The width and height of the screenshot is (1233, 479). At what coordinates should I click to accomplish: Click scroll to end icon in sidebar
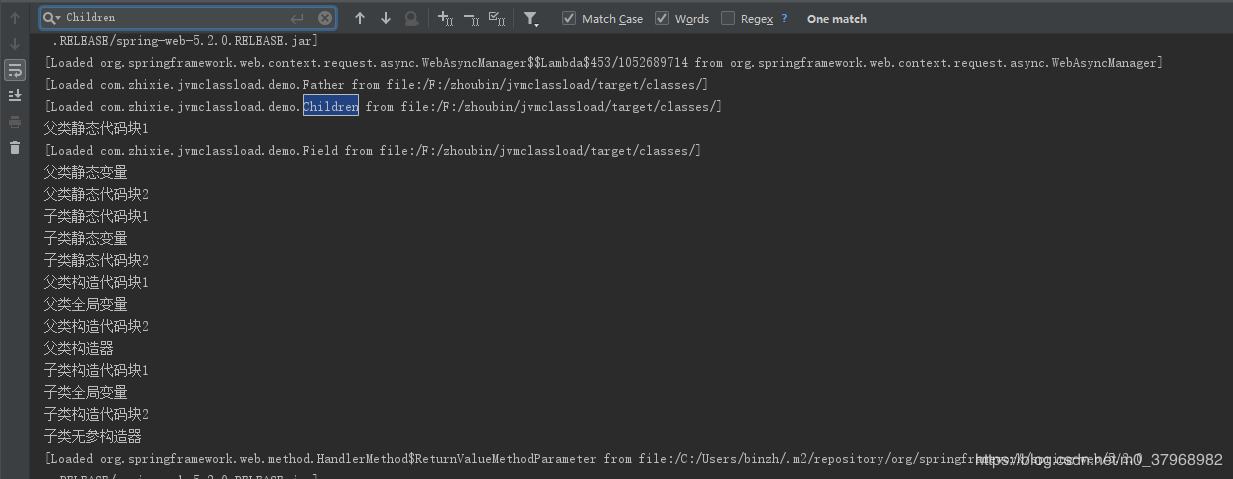pyautogui.click(x=14, y=95)
